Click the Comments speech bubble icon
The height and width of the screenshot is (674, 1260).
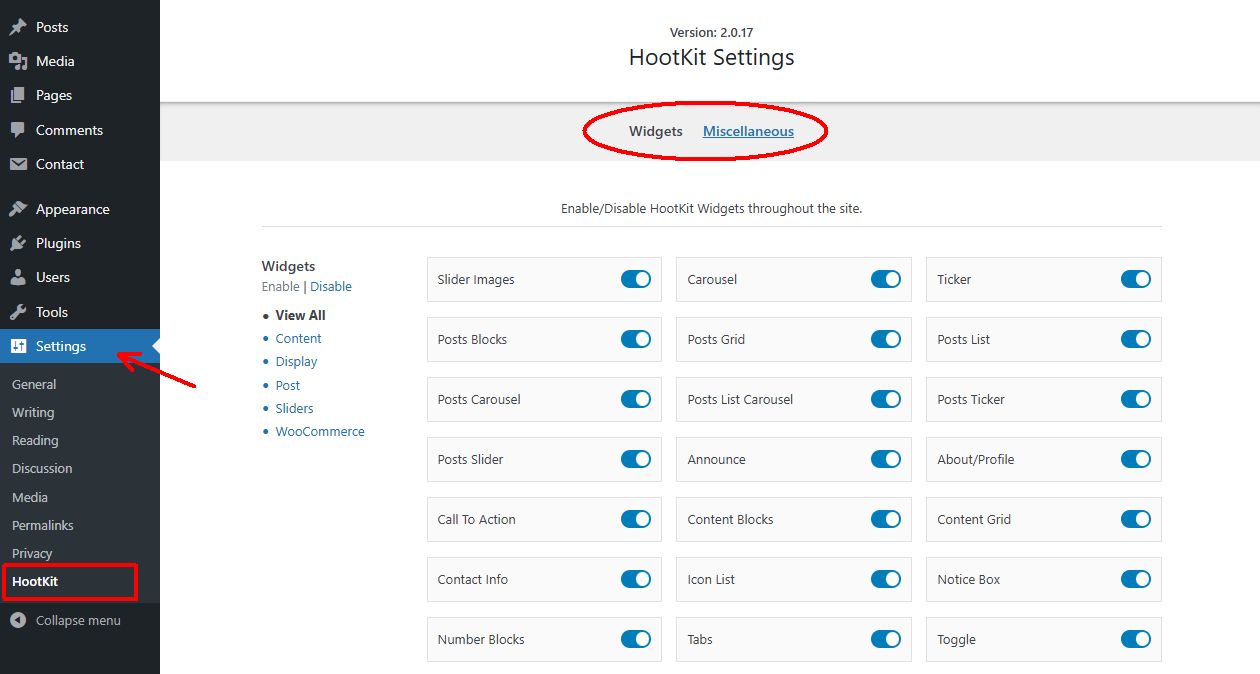pos(18,130)
